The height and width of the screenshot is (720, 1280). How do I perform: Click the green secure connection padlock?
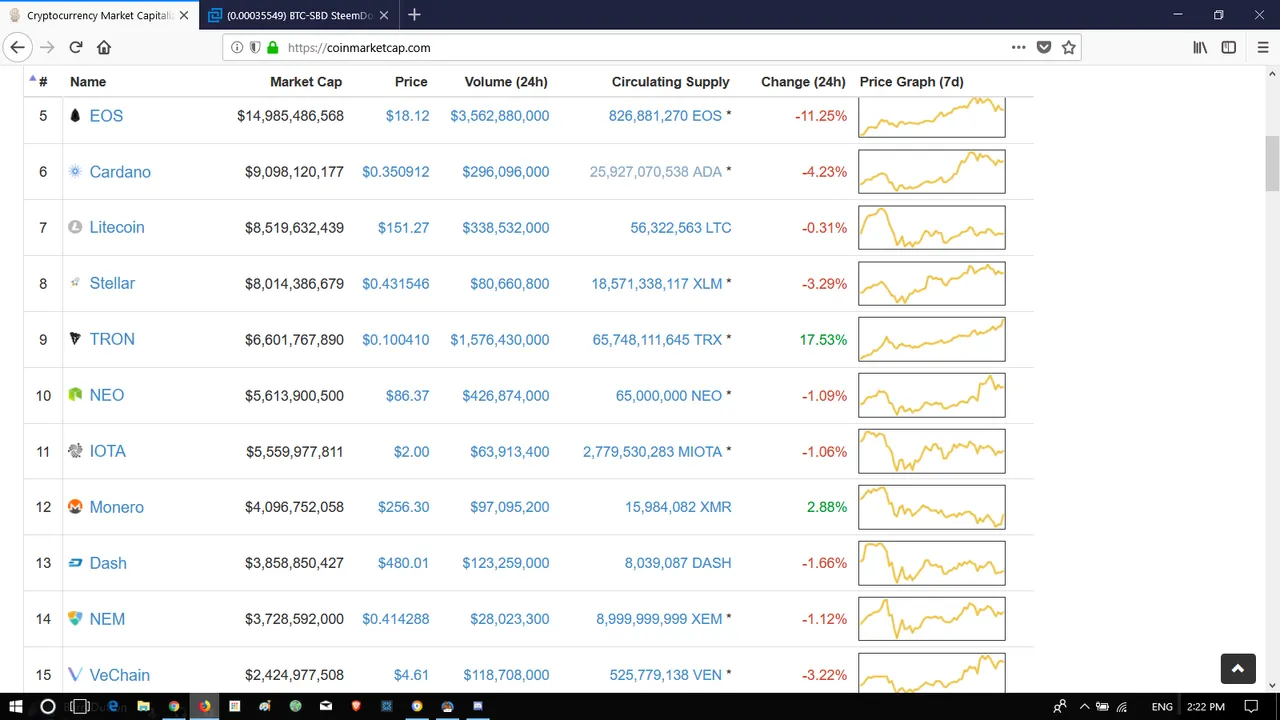pyautogui.click(x=272, y=47)
